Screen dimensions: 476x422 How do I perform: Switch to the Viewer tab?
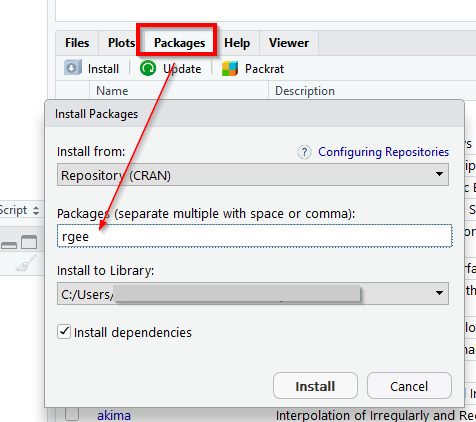[289, 43]
